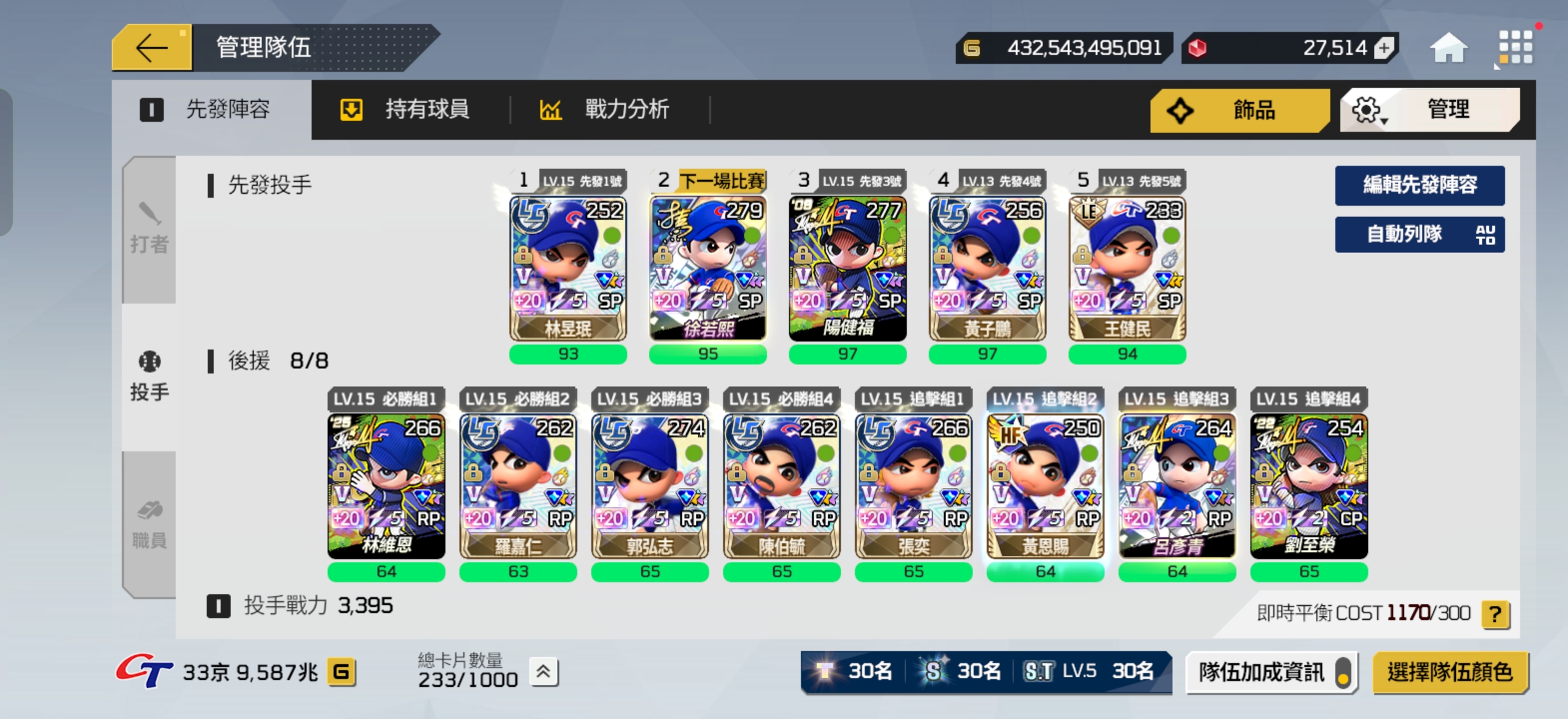Open the 職員 staff sidebar tab
1568x719 pixels.
[149, 525]
